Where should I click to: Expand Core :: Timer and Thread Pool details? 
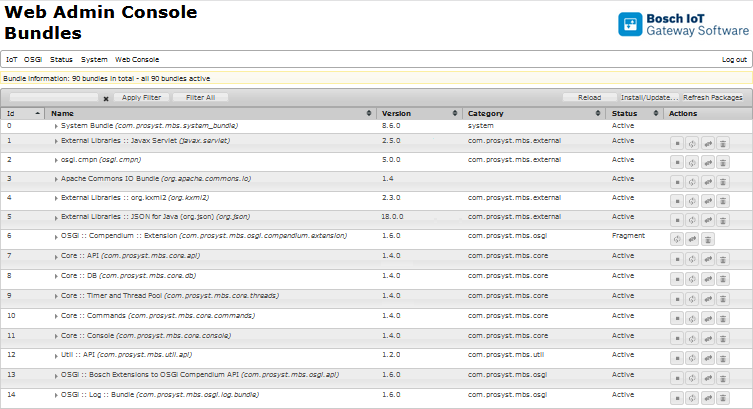point(56,295)
